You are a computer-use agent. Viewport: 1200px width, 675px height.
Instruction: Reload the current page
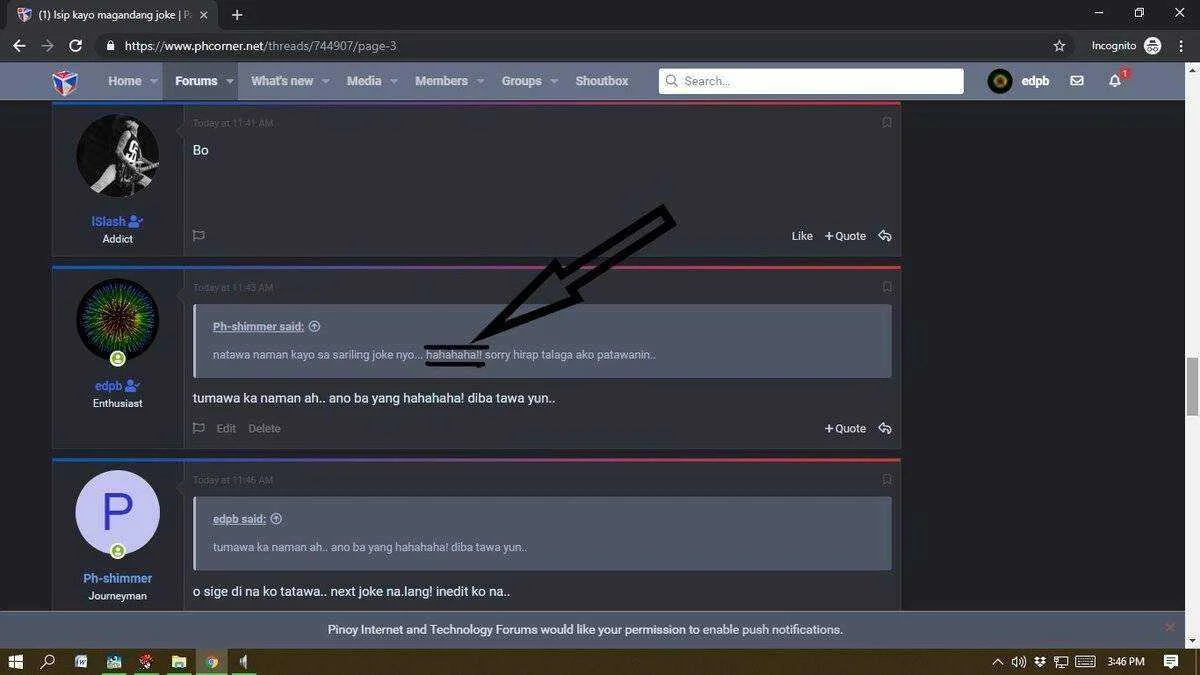point(75,46)
